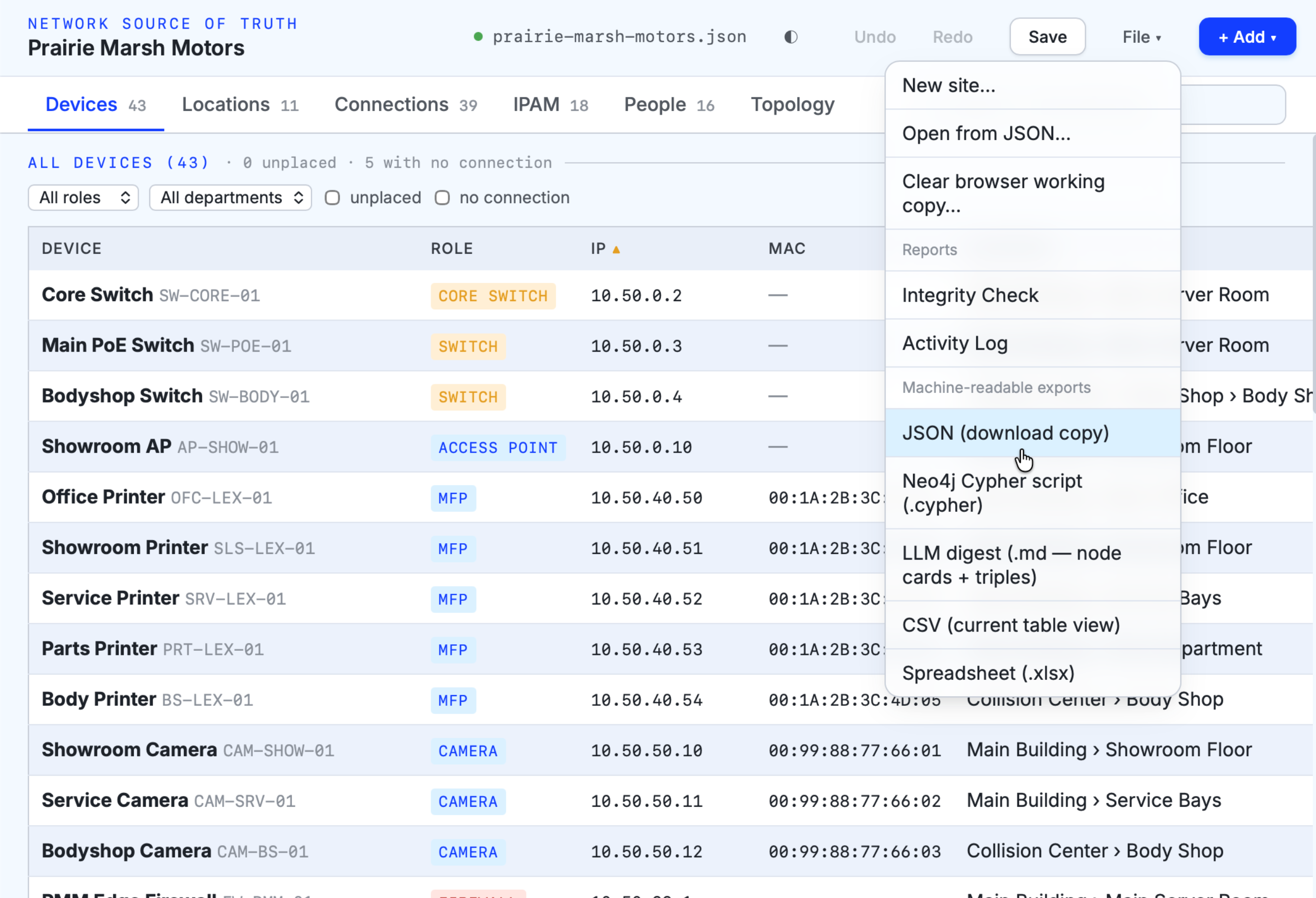This screenshot has width=1316, height=898.
Task: Click Main Building › Service Bays location
Action: point(1093,801)
